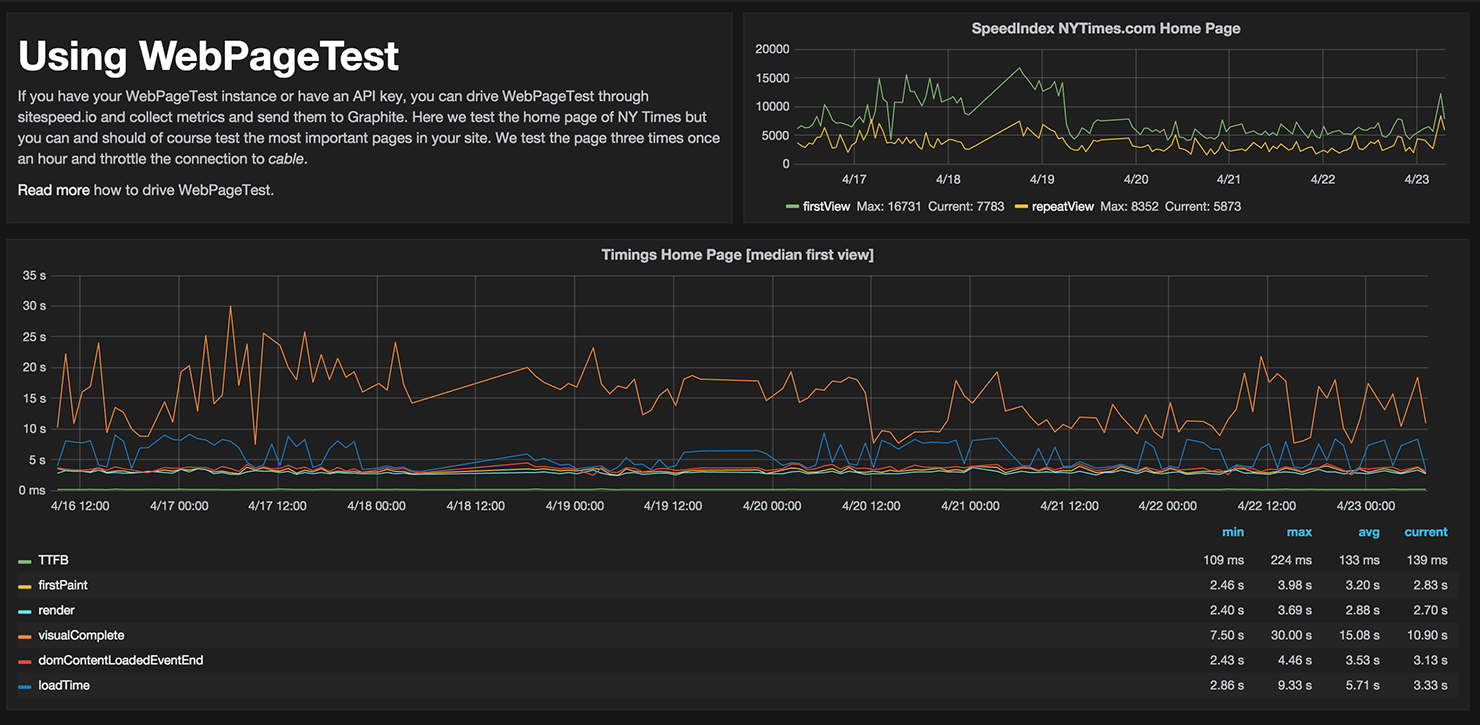This screenshot has width=1480, height=725.
Task: Select the visualComplete legend label
Action: [81, 636]
